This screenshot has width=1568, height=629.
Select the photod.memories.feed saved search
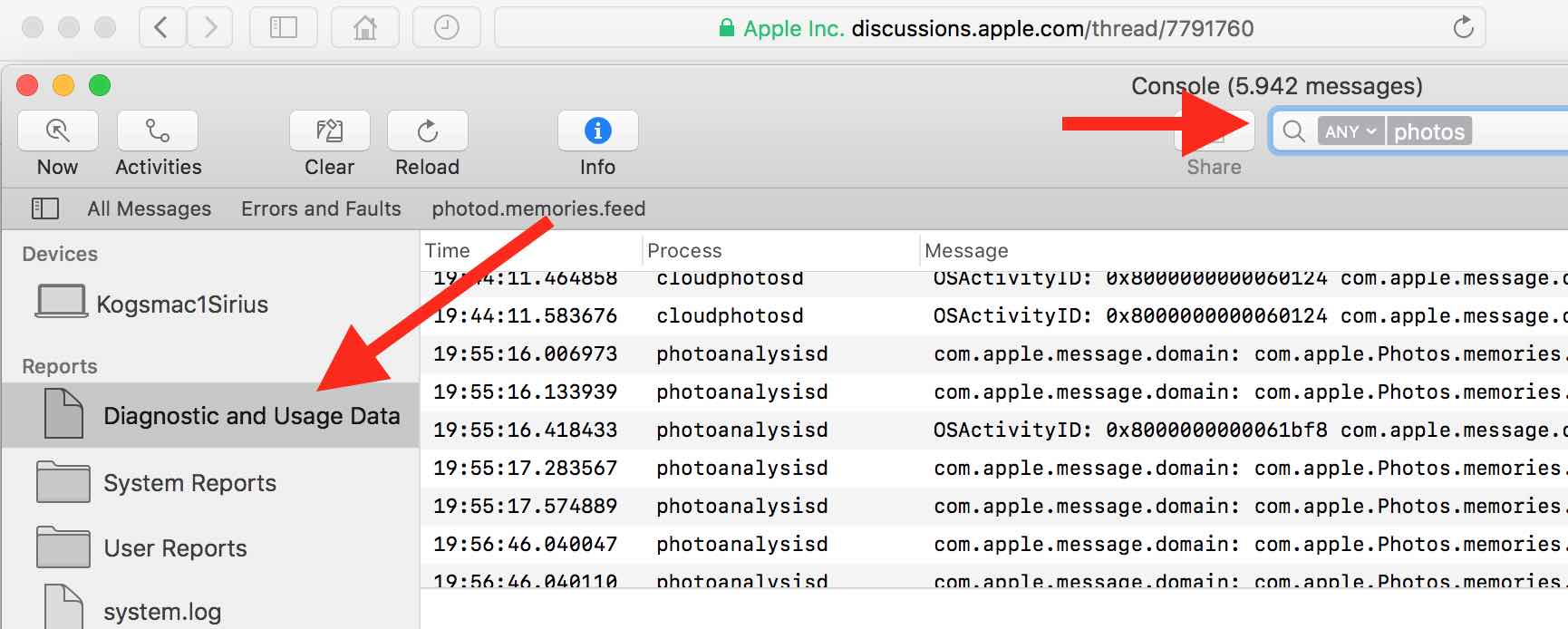tap(538, 208)
